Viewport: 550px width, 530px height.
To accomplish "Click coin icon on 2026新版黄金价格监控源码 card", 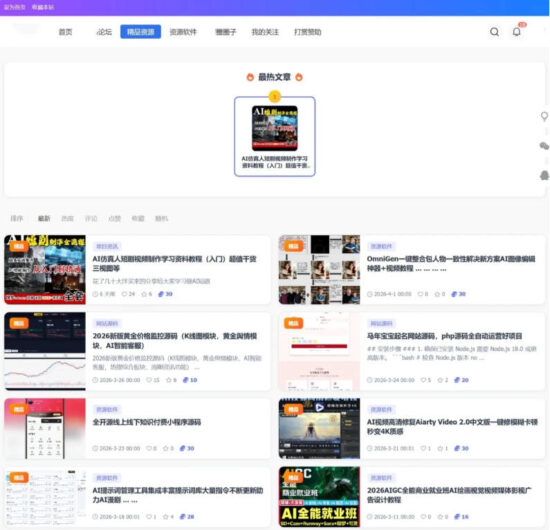I will pyautogui.click(x=186, y=380).
